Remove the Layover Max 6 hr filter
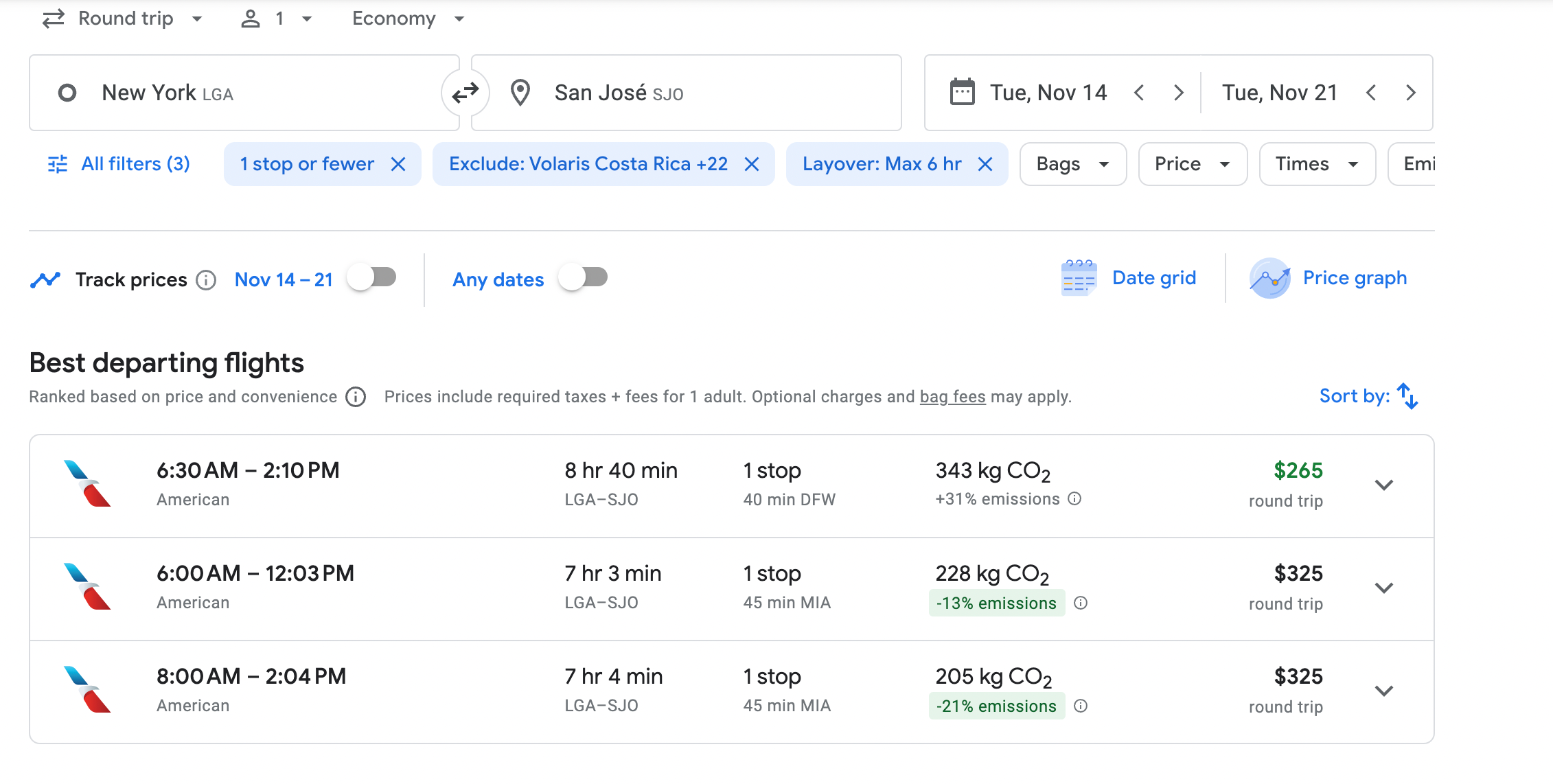The image size is (1553, 784). (985, 164)
